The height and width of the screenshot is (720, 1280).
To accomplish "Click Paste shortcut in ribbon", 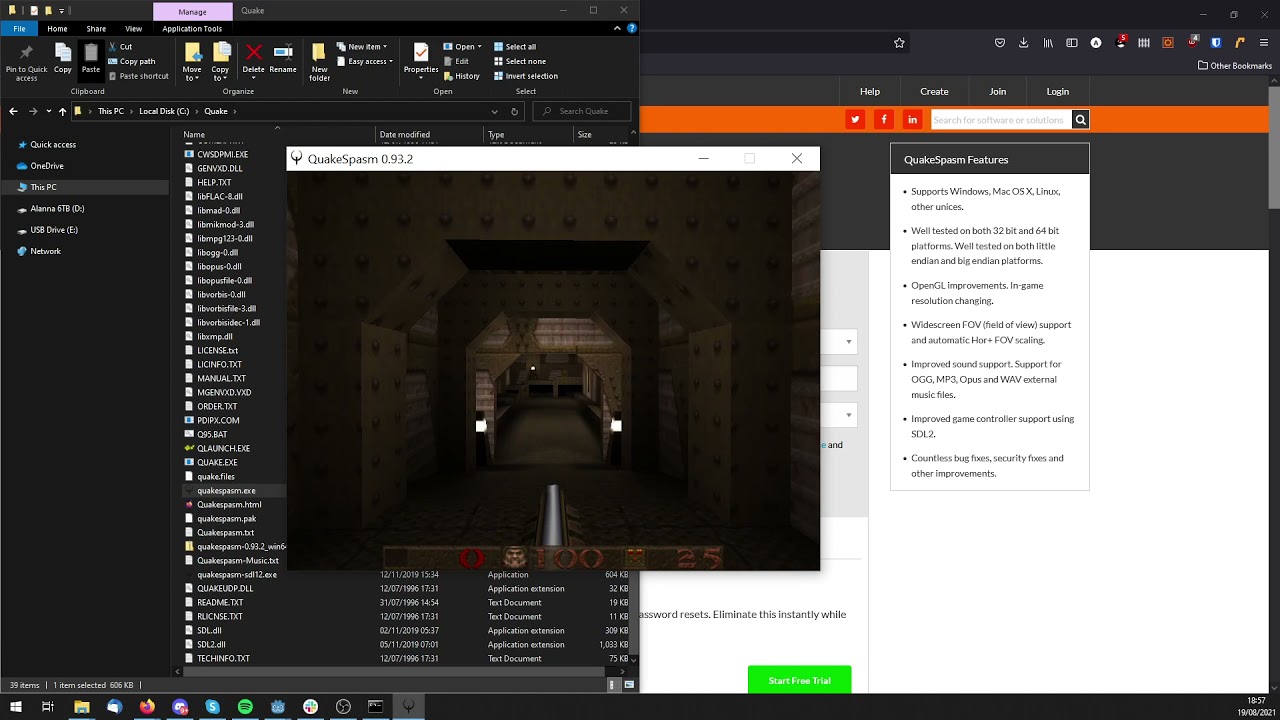I will pos(138,76).
